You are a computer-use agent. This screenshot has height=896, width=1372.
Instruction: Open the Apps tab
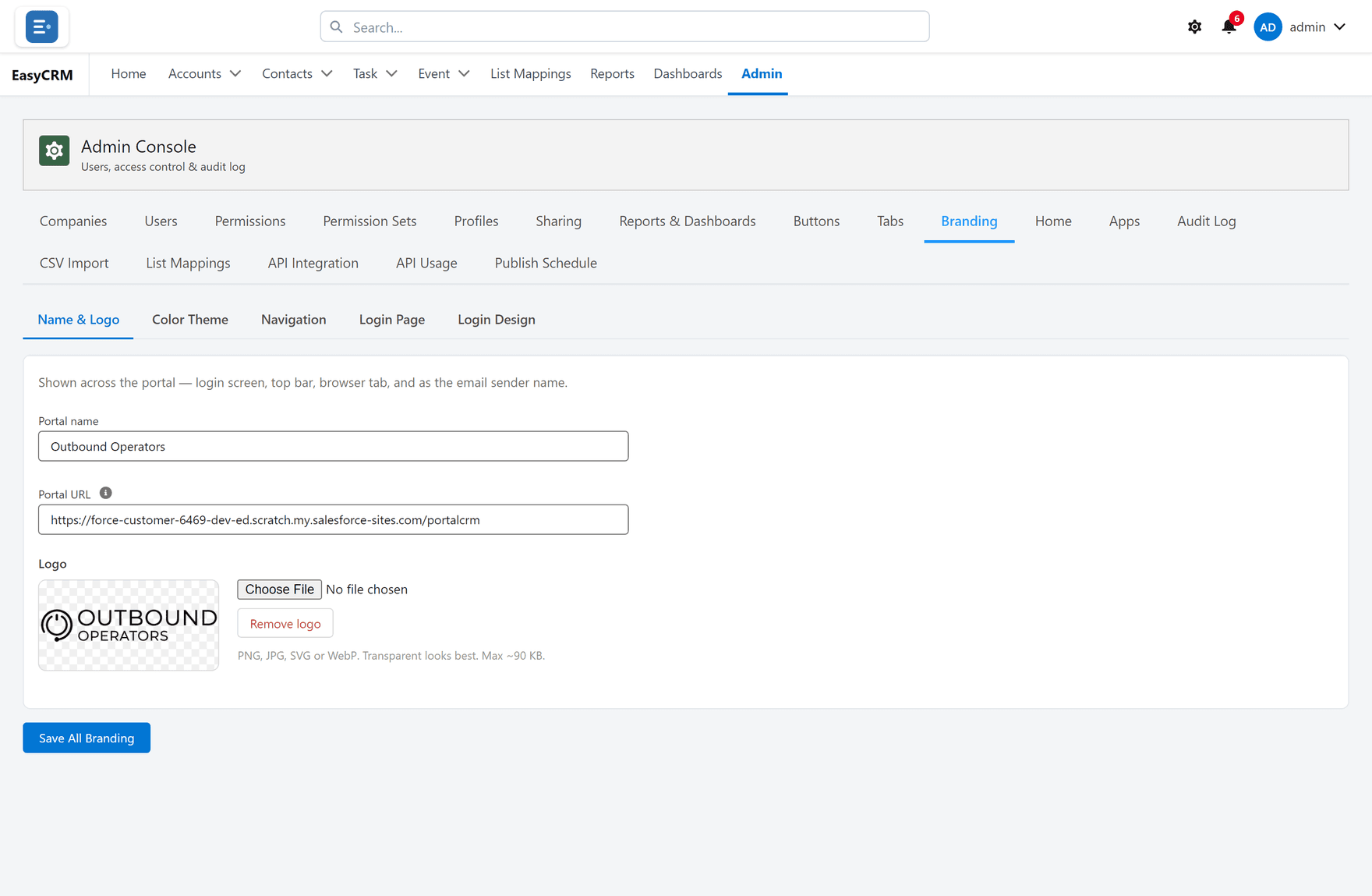(x=1124, y=221)
